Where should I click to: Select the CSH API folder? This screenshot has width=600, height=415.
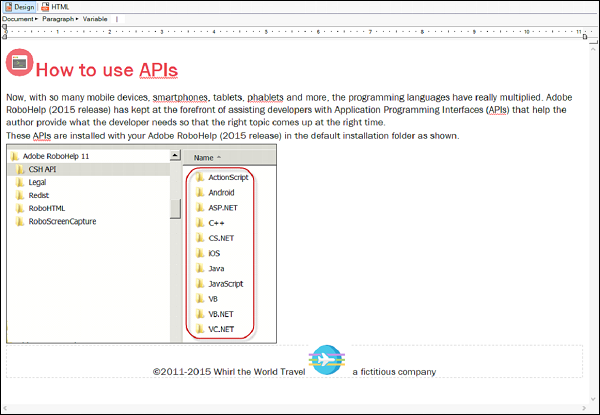click(x=42, y=170)
